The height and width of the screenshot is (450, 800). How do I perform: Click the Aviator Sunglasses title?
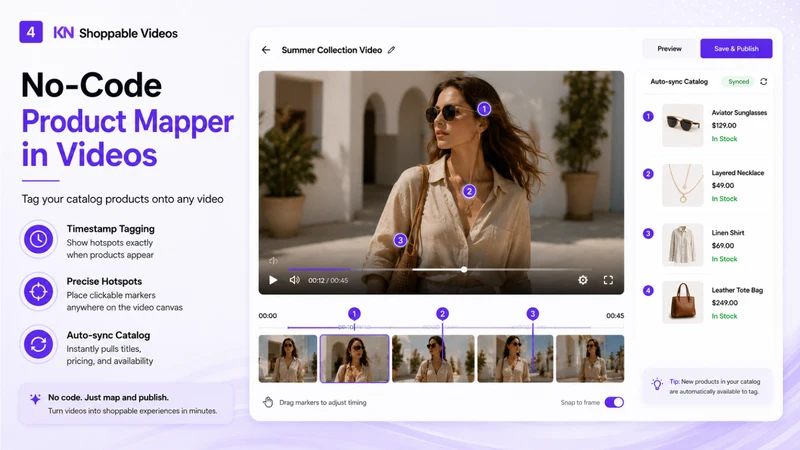[x=739, y=113]
